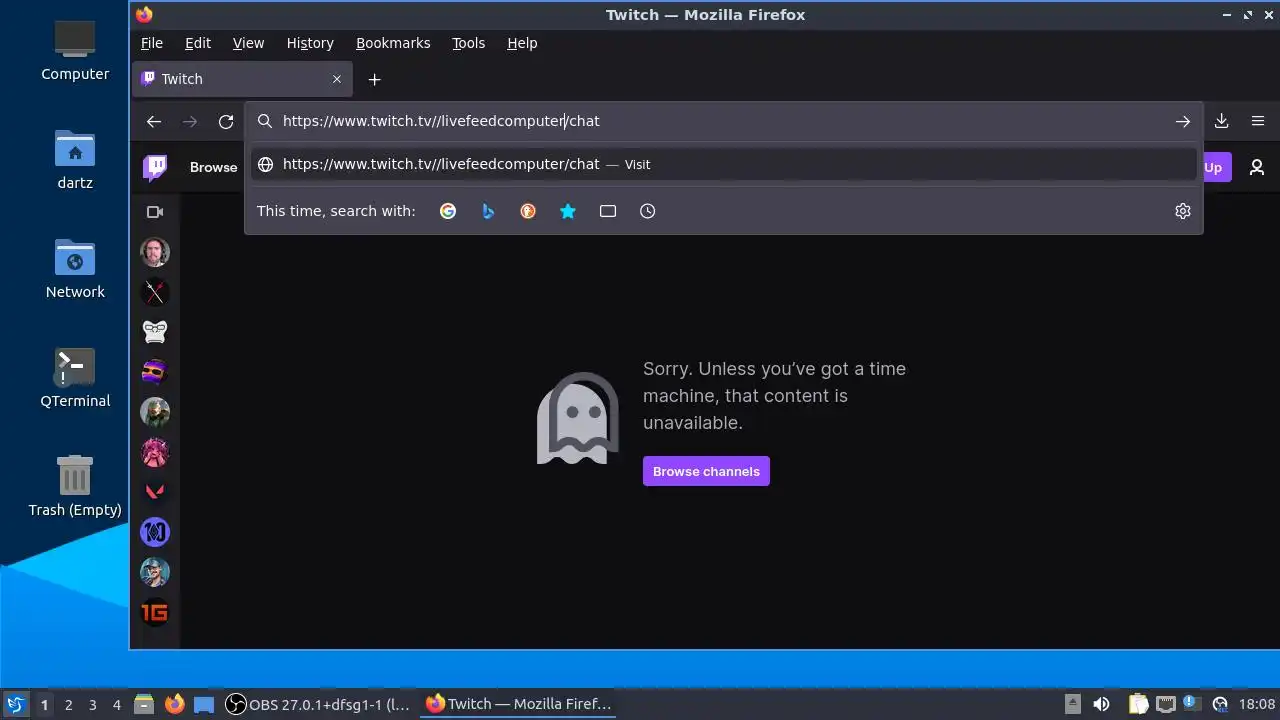This screenshot has width=1280, height=720.
Task: Click the camera icon atop Twitch sidebar
Action: click(155, 212)
